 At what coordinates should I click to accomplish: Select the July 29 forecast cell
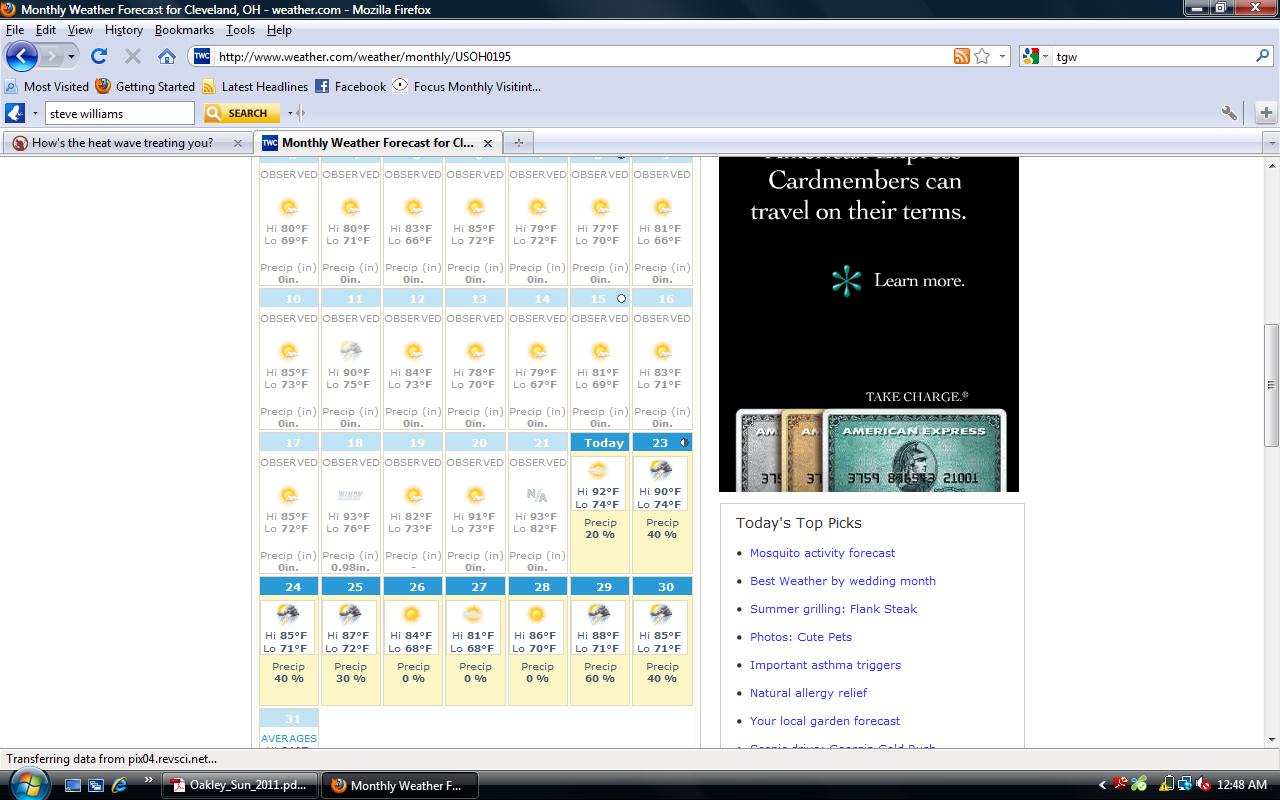(600, 640)
